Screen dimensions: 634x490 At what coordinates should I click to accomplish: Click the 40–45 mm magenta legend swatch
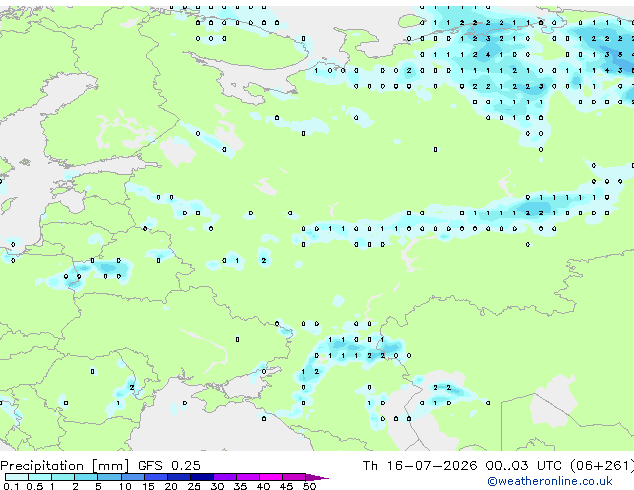click(x=271, y=477)
